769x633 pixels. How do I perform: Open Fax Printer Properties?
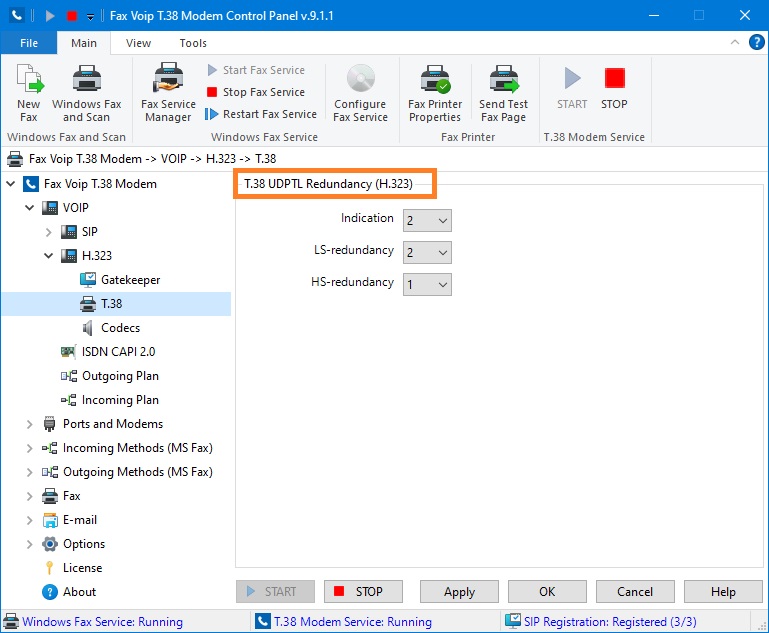(x=435, y=93)
